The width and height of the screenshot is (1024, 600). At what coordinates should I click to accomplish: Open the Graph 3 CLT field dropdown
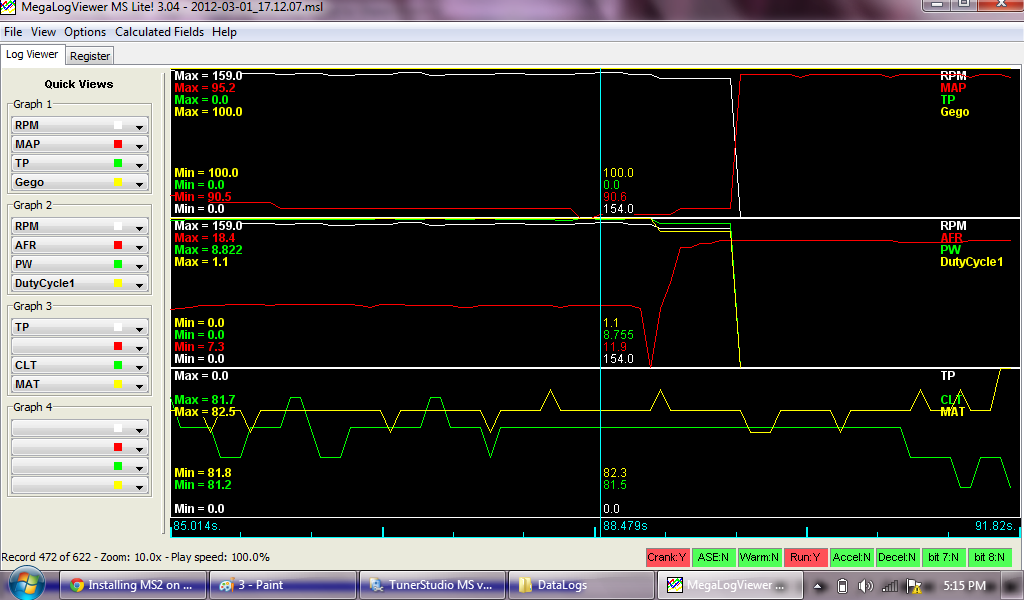pos(140,365)
